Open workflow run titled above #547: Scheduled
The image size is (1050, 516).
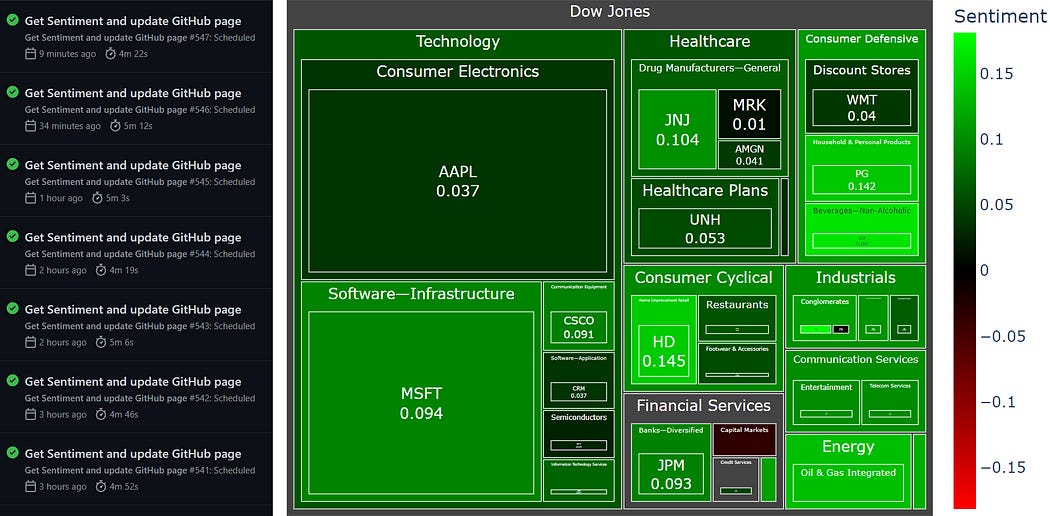pos(133,21)
